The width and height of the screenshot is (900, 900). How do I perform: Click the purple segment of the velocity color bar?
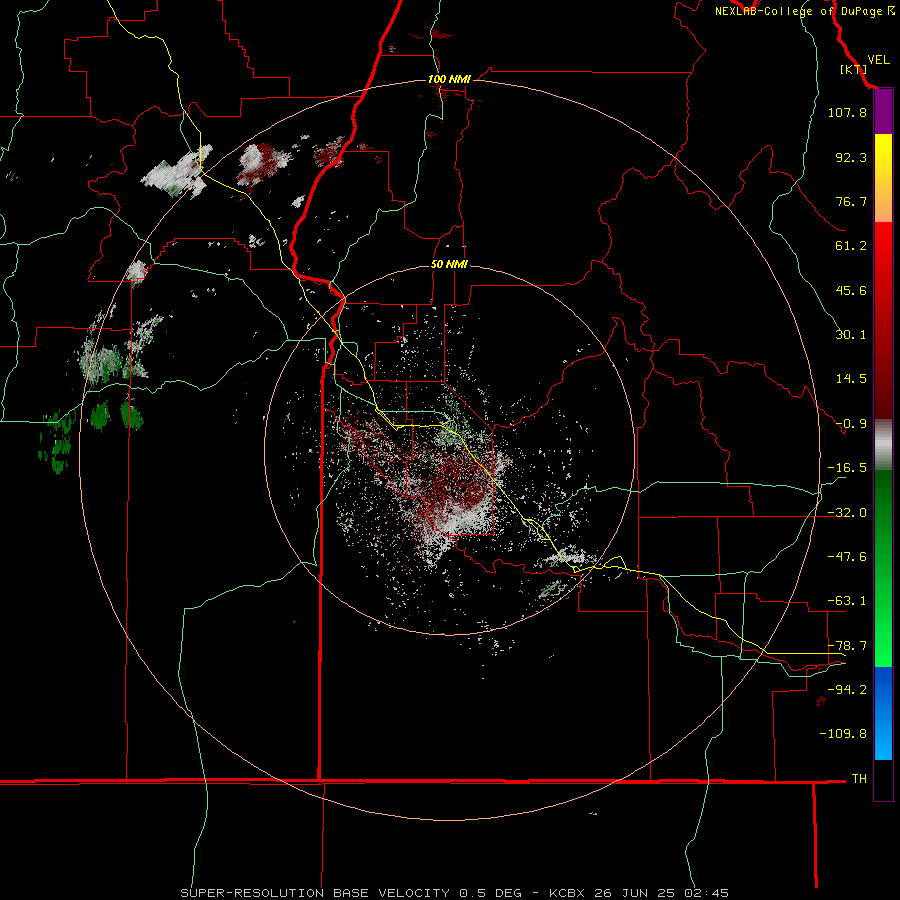pyautogui.click(x=883, y=112)
